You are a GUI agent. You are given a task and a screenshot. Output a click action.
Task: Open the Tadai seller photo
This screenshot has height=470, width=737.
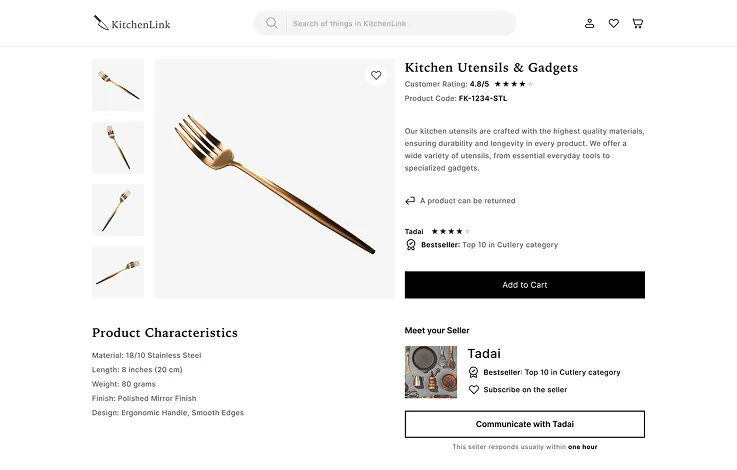(x=431, y=372)
